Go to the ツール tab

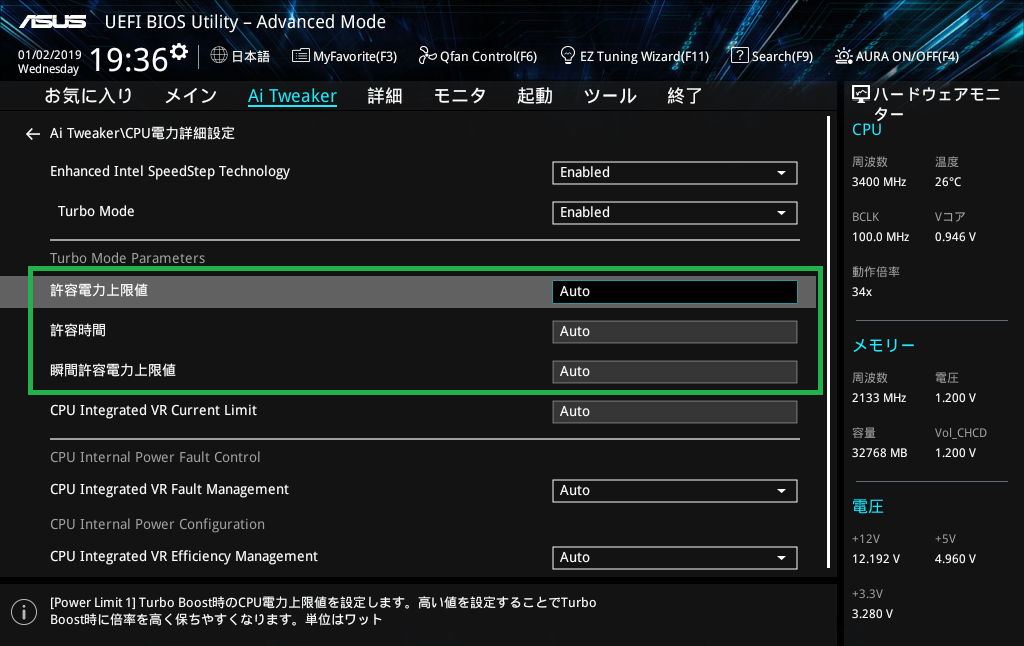click(610, 96)
